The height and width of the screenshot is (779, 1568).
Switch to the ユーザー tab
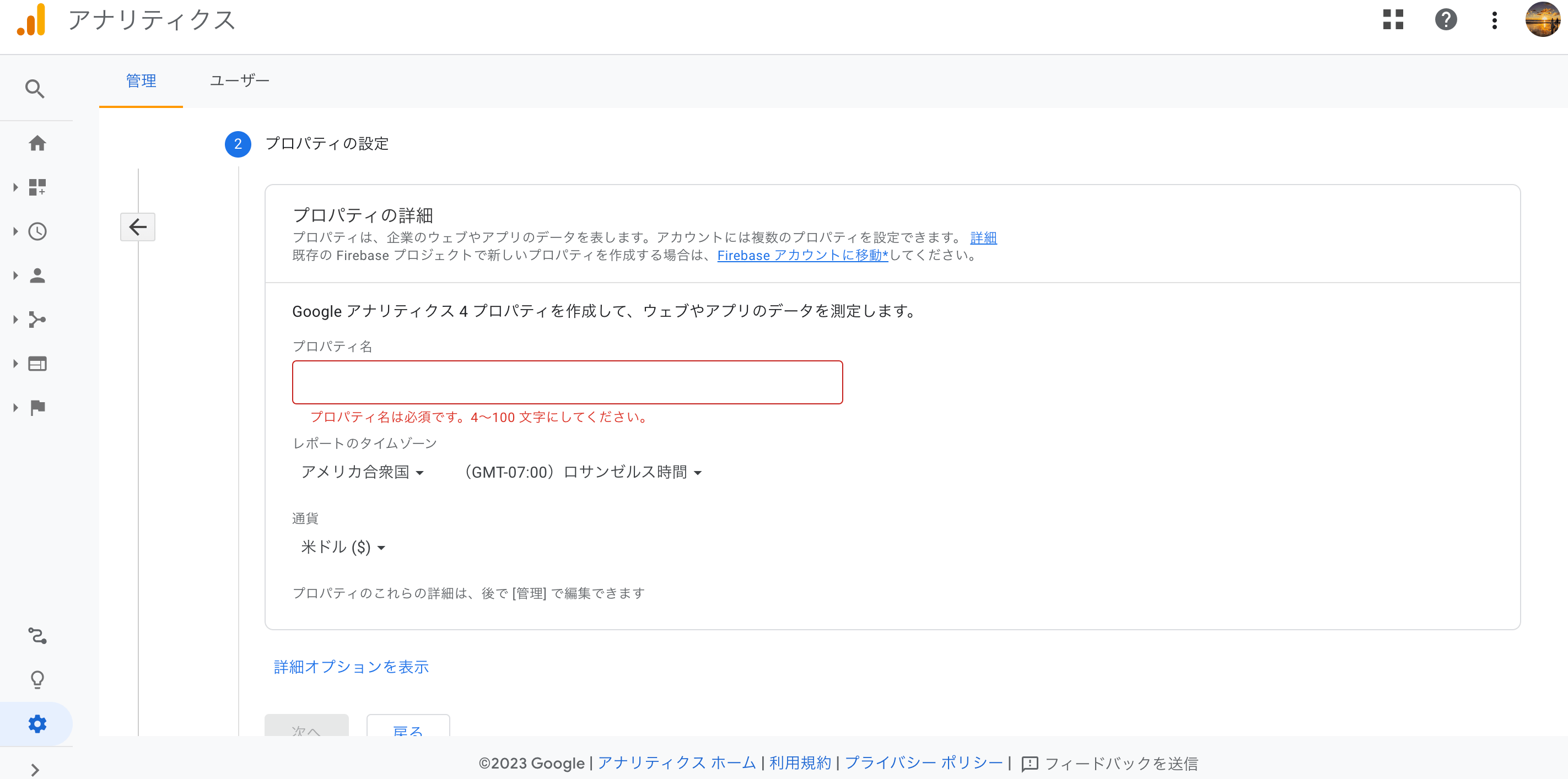coord(239,80)
